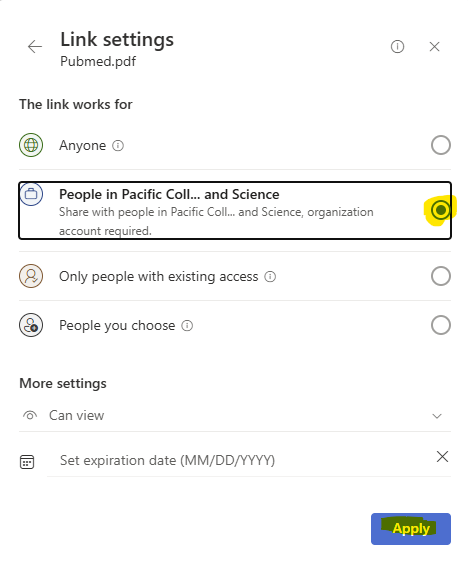
Task: Show info beside Only people with existing access
Action: pos(270,277)
